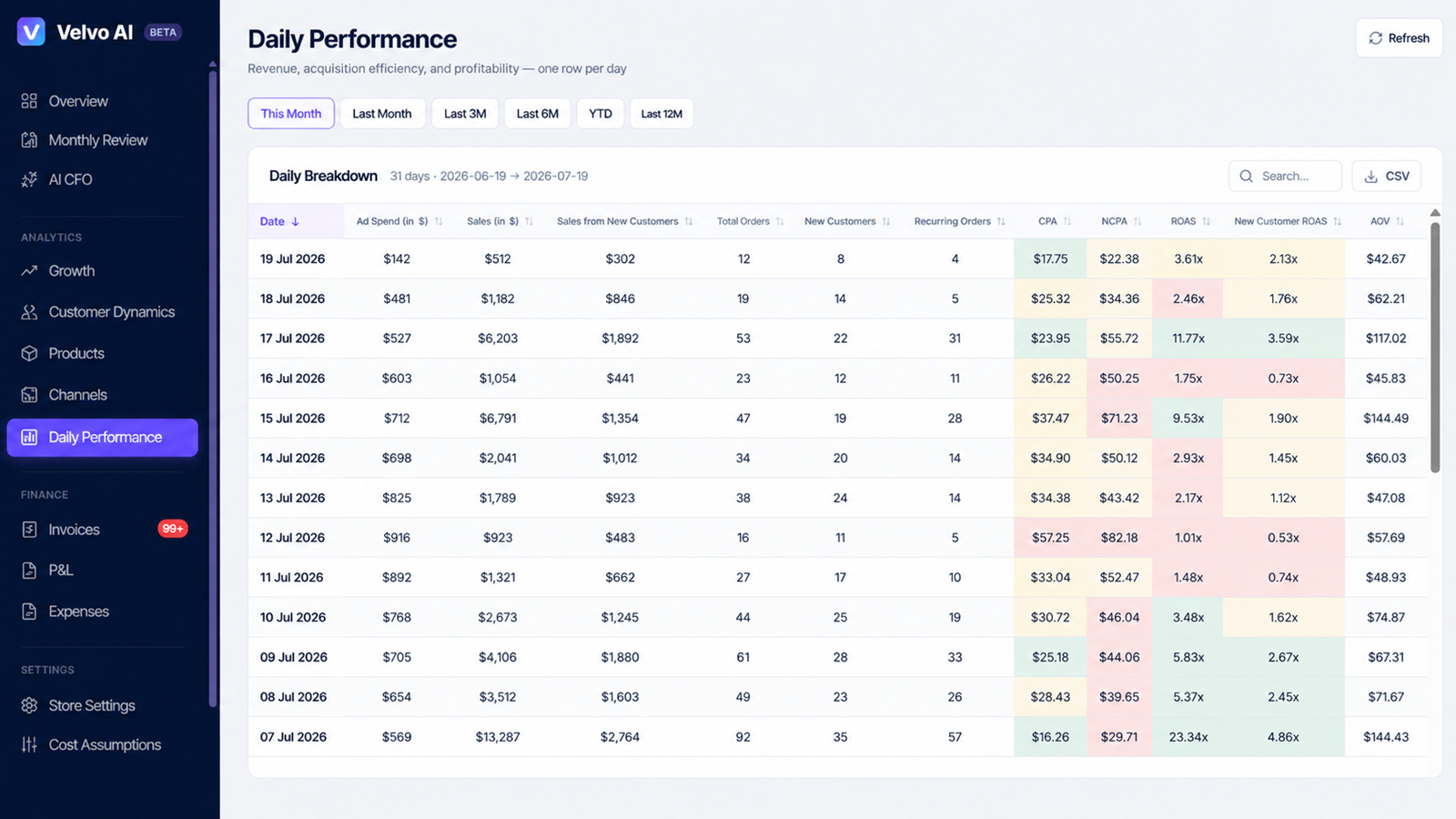Image resolution: width=1456 pixels, height=819 pixels.
Task: Open the Store Settings gear icon
Action: [29, 705]
